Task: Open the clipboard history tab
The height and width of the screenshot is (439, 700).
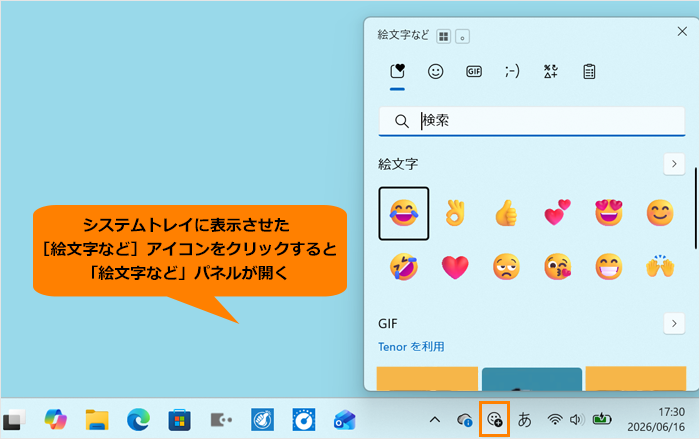Action: 589,71
